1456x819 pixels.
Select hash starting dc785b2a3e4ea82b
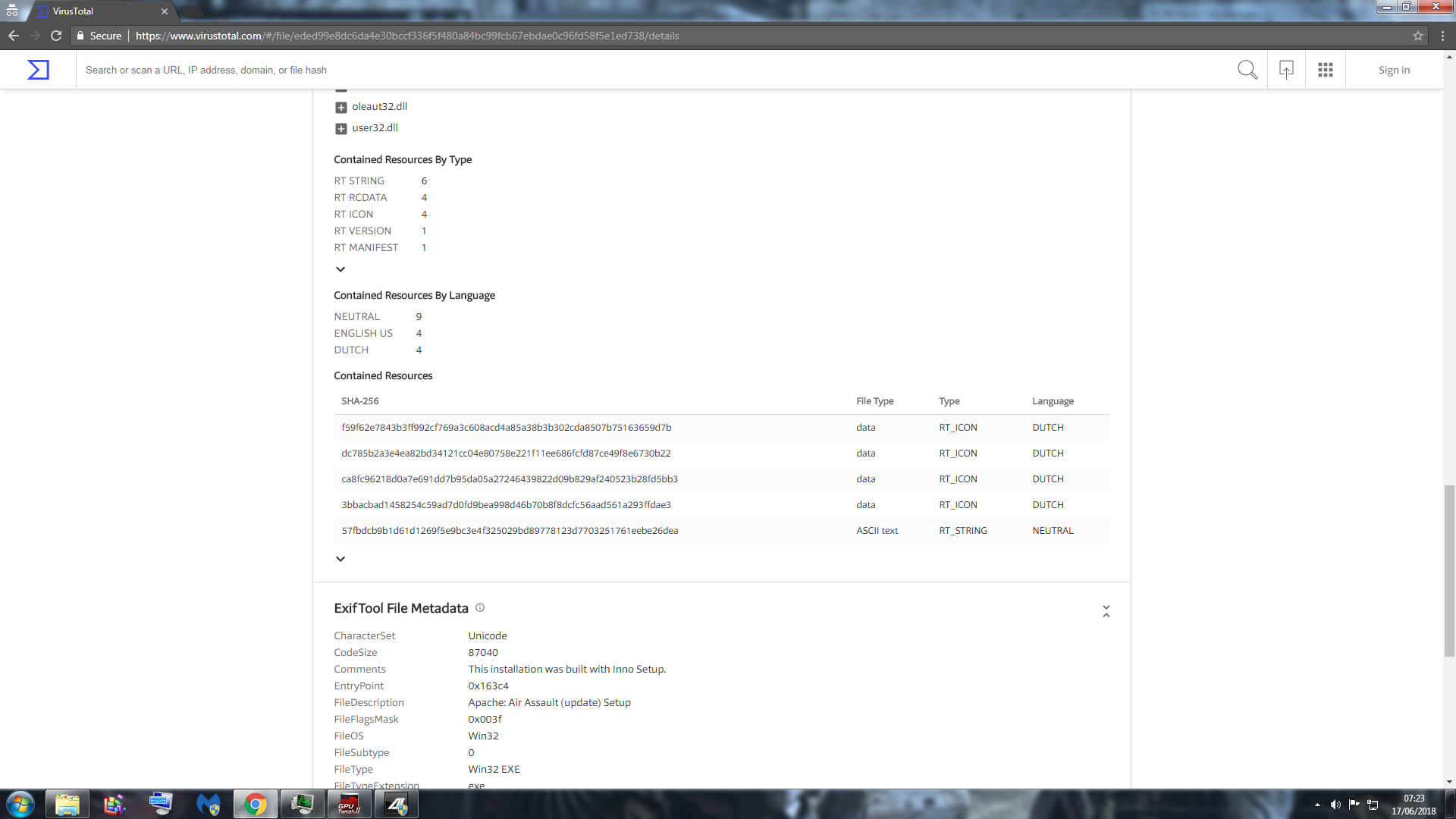(506, 453)
